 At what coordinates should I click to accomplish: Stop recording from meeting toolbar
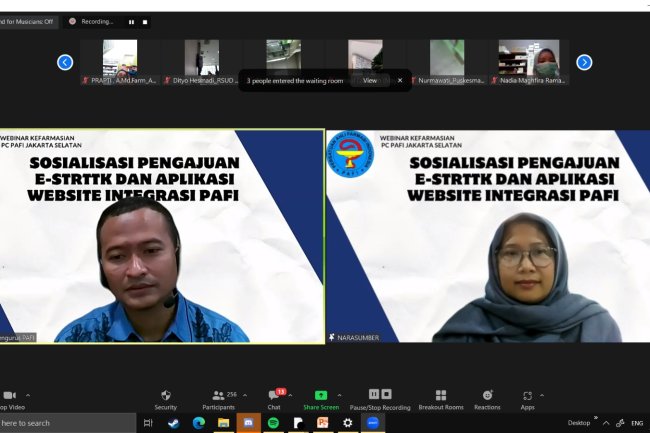tap(386, 394)
